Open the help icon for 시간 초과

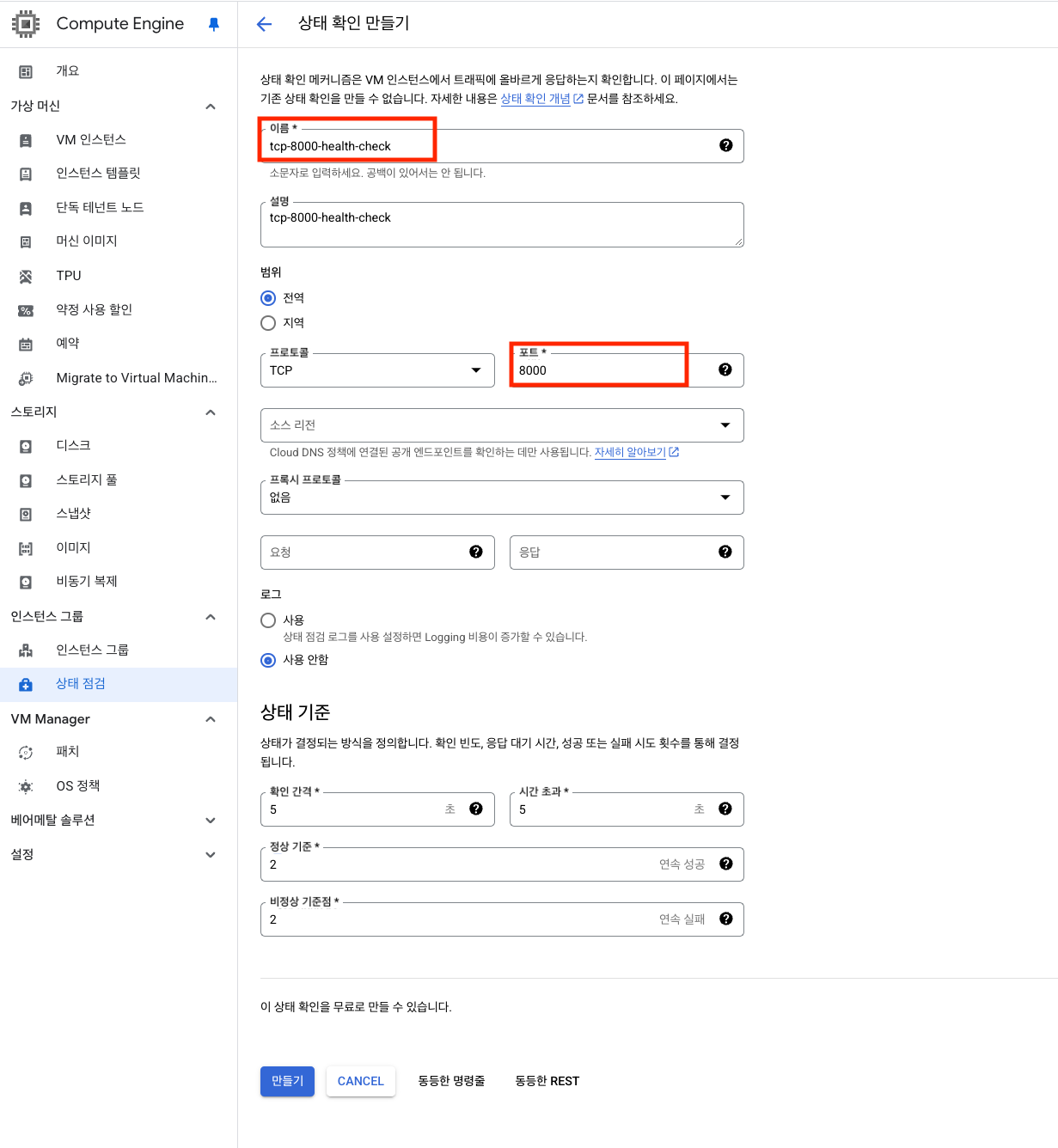point(725,809)
